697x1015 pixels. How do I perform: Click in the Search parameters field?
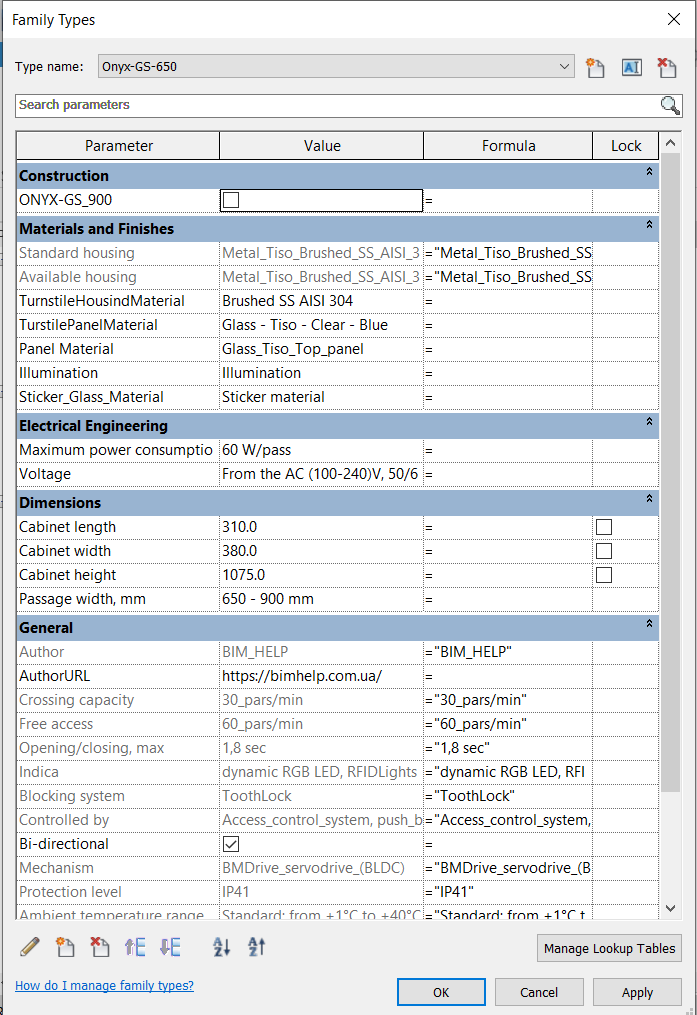coord(335,105)
